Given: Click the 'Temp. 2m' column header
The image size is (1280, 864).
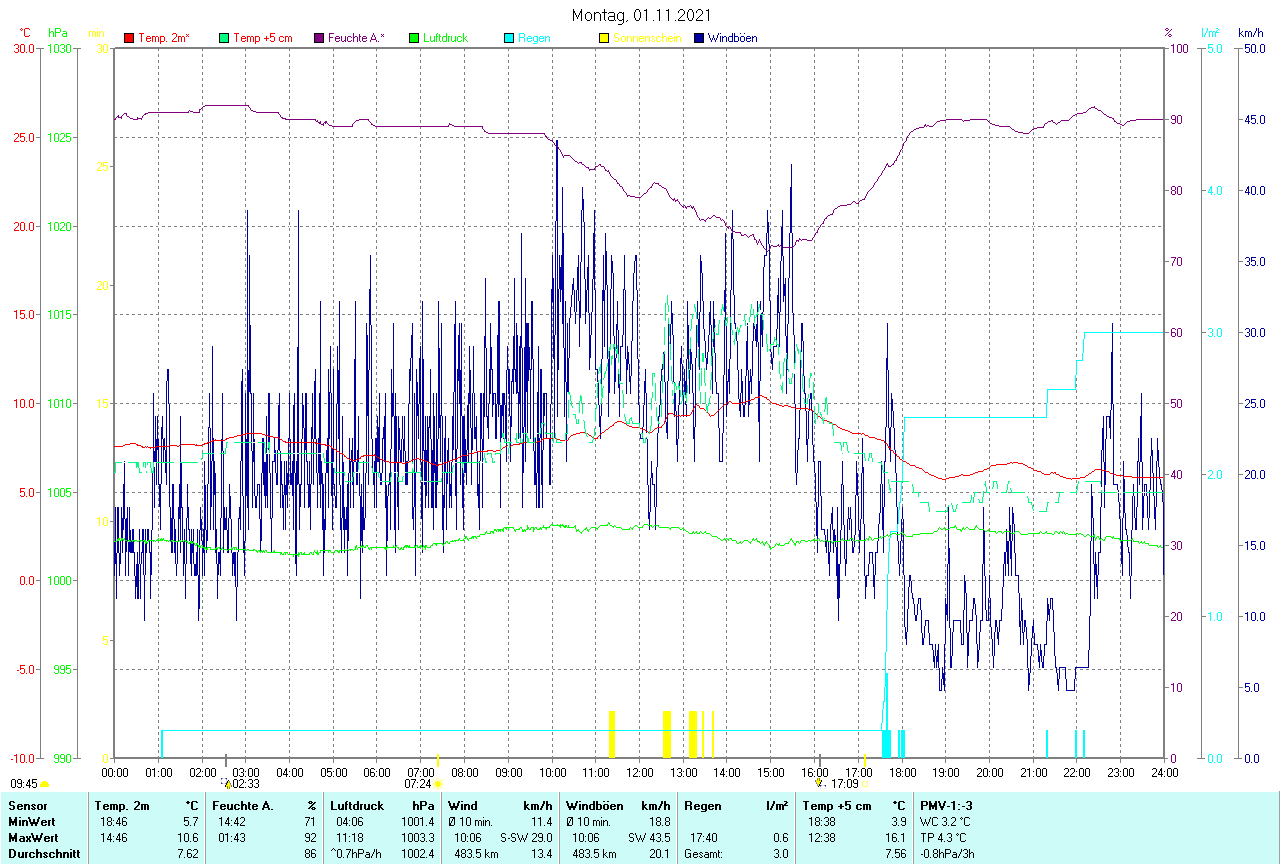Looking at the screenshot, I should tap(122, 805).
